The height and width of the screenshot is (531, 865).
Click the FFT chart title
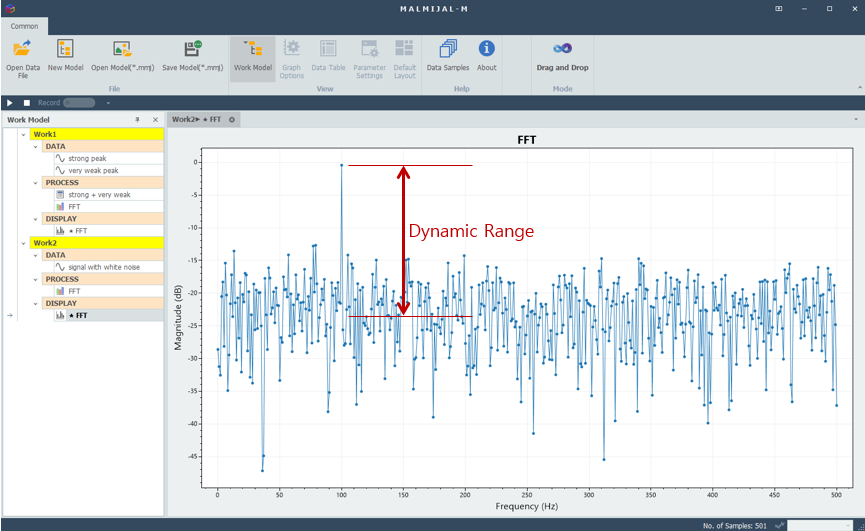coord(526,140)
